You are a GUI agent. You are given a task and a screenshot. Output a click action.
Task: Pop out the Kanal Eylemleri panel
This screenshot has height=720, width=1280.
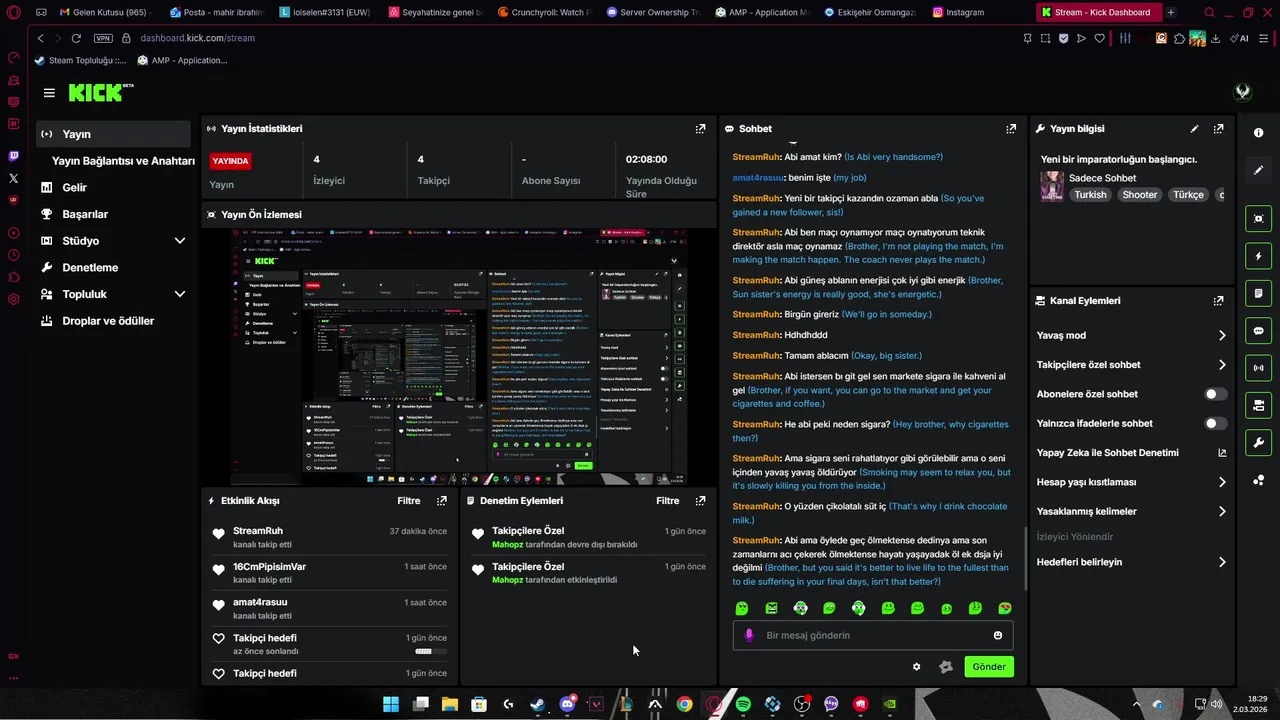[1218, 301]
